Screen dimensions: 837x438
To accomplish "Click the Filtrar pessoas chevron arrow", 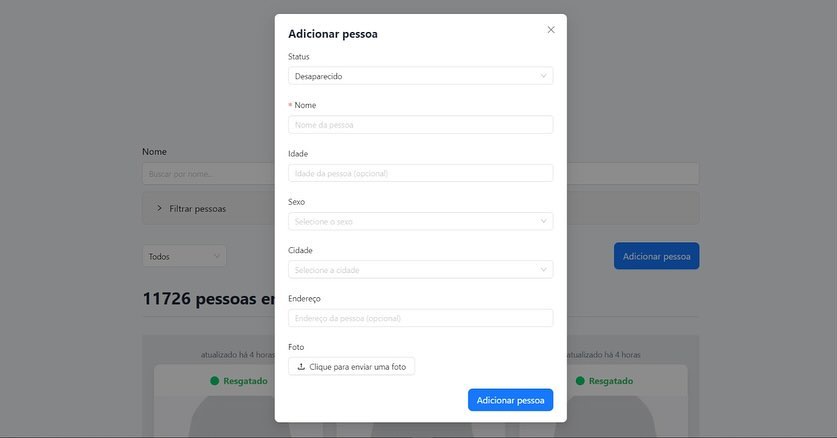I will tap(159, 208).
